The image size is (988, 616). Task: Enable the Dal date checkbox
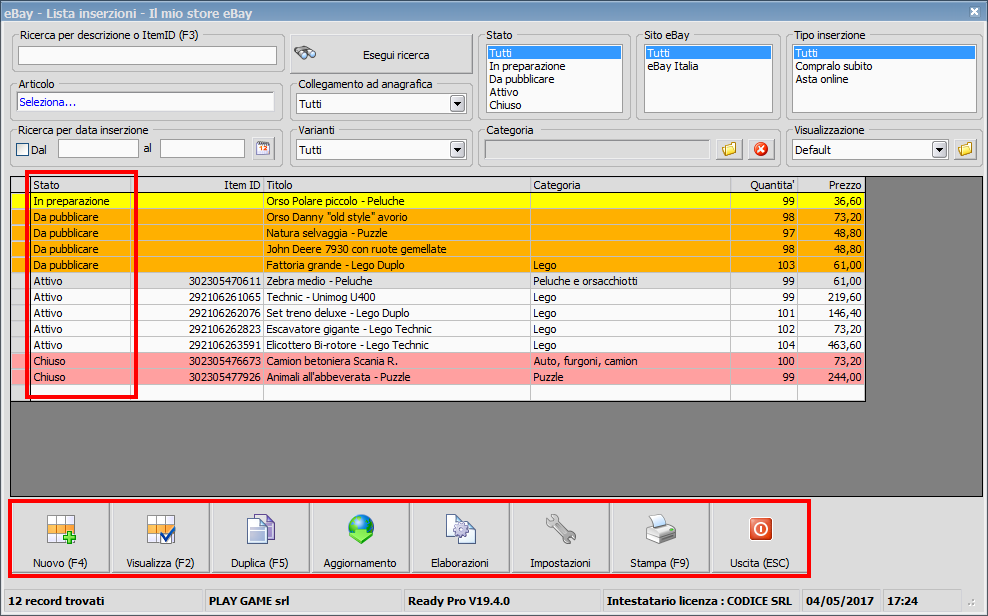[23, 149]
